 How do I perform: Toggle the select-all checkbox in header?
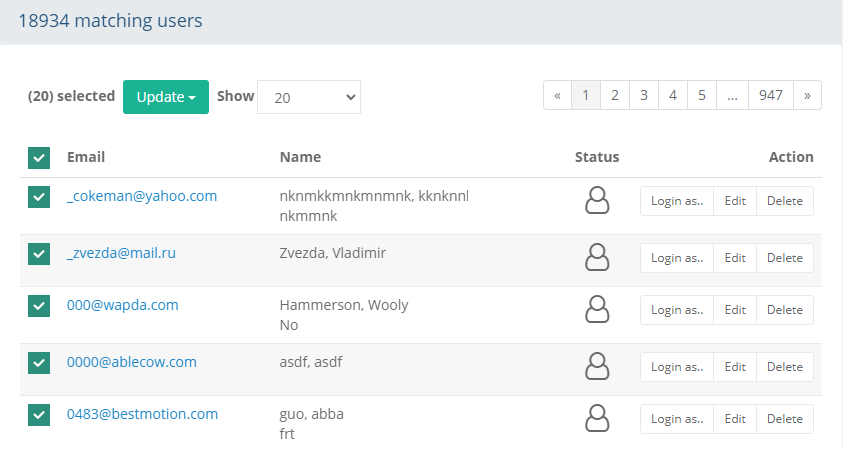pos(39,158)
